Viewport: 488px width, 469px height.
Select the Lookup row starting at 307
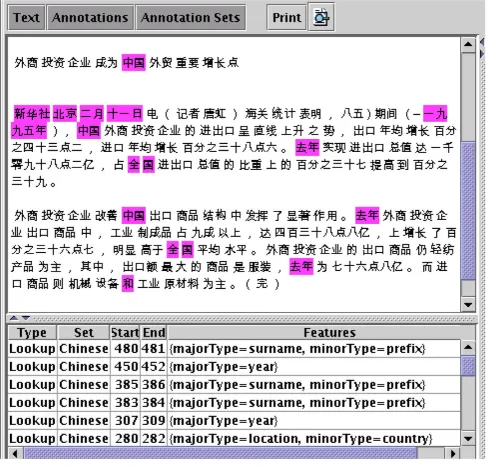[x=234, y=421]
